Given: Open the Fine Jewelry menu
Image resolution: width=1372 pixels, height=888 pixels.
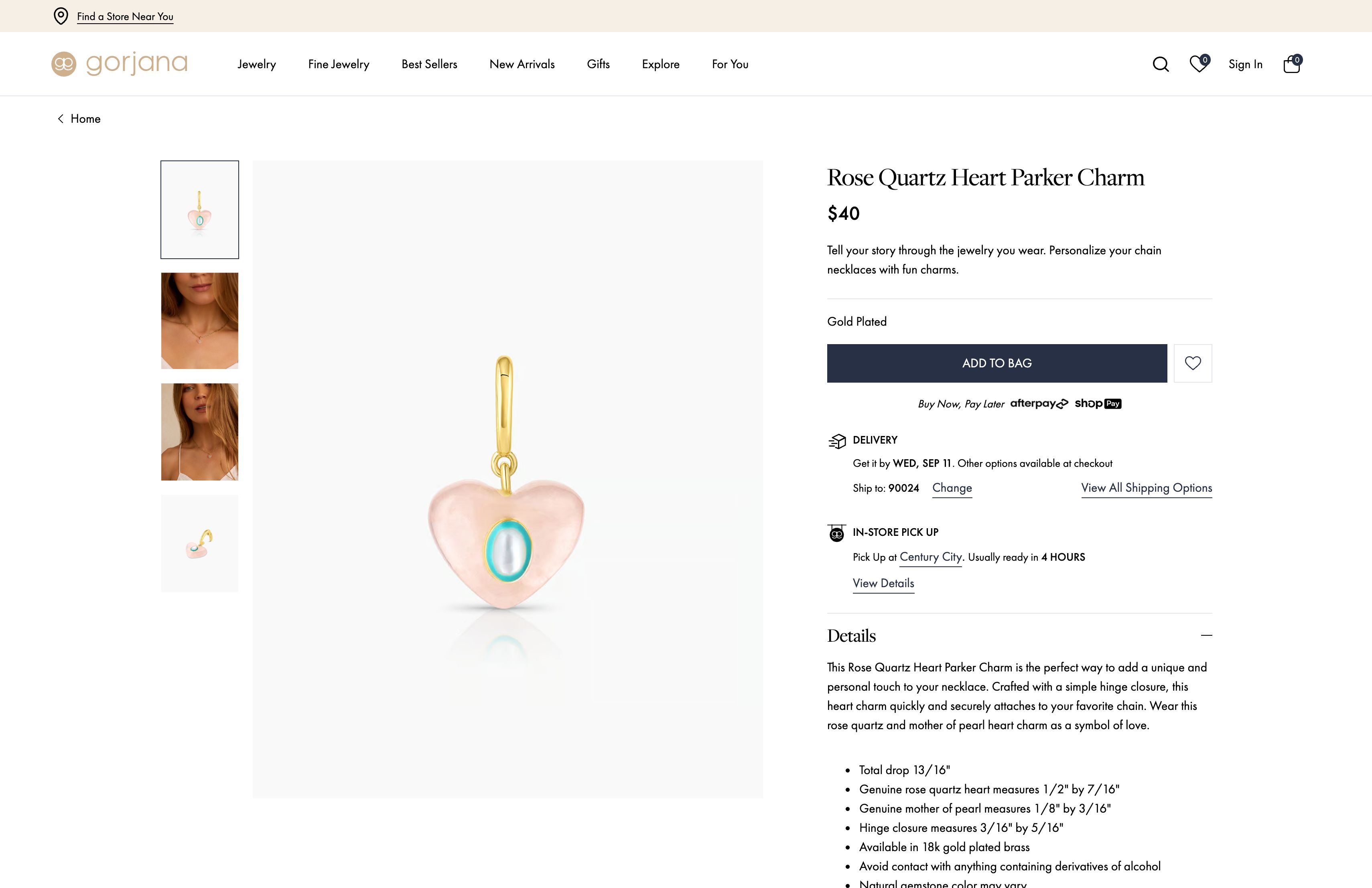Looking at the screenshot, I should [339, 64].
